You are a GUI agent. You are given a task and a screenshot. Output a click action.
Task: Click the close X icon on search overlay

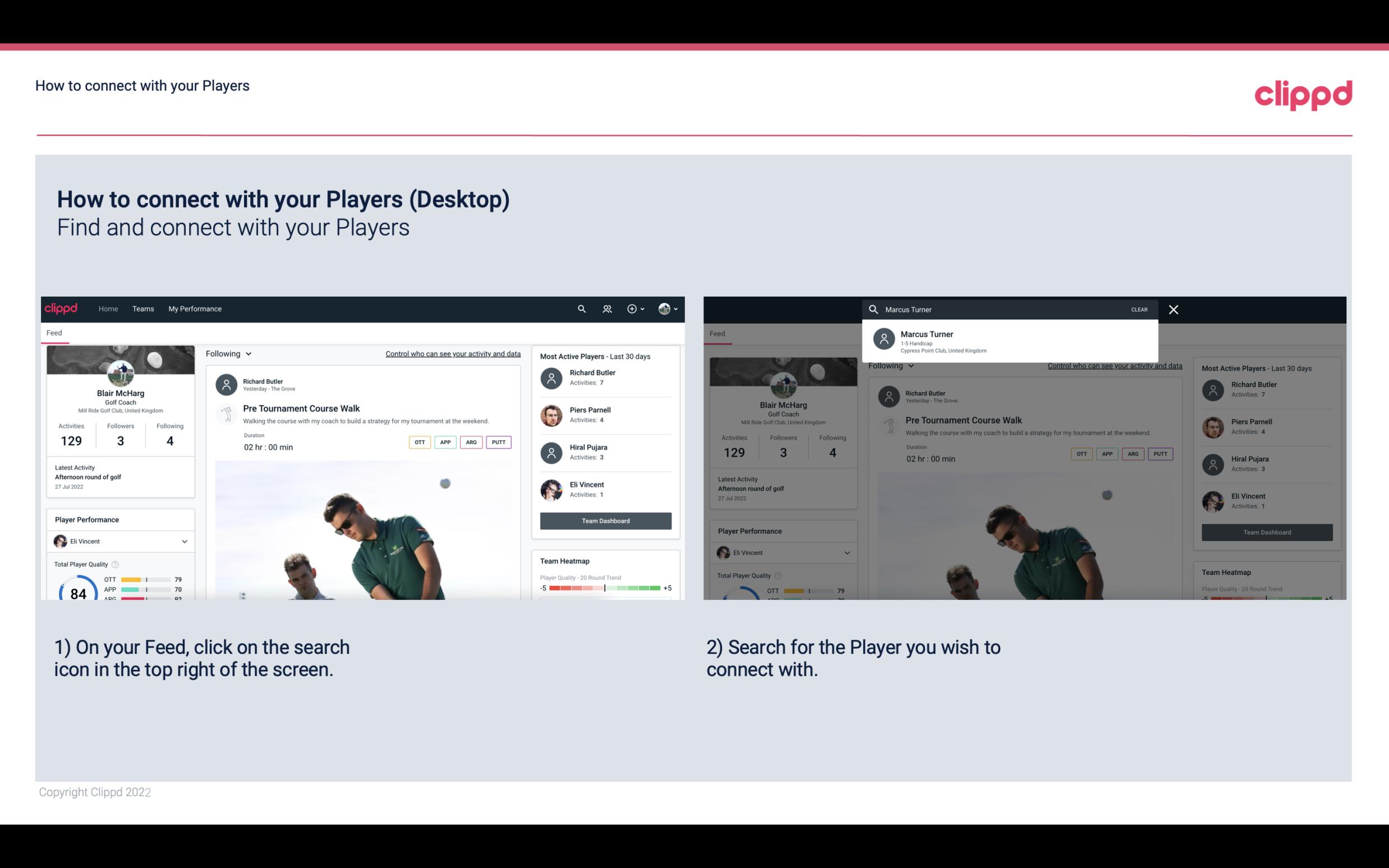point(1173,309)
